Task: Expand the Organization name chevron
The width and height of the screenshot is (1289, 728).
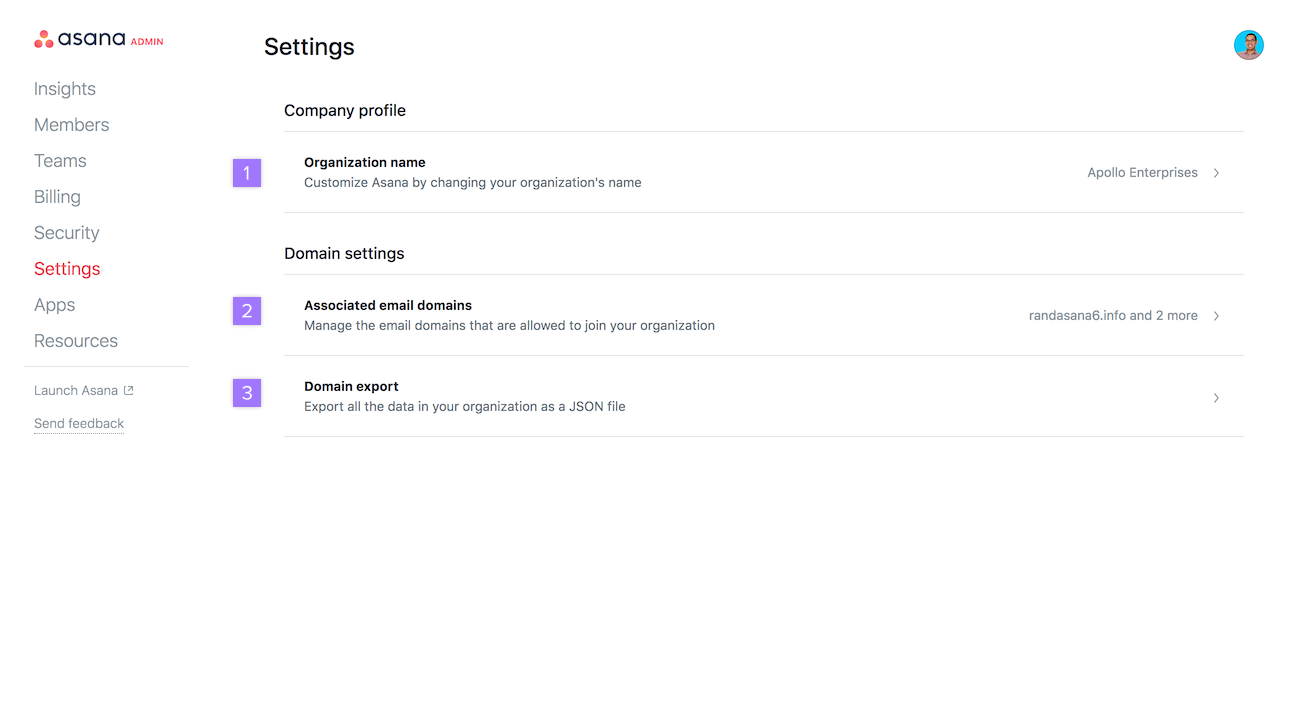Action: (1216, 173)
